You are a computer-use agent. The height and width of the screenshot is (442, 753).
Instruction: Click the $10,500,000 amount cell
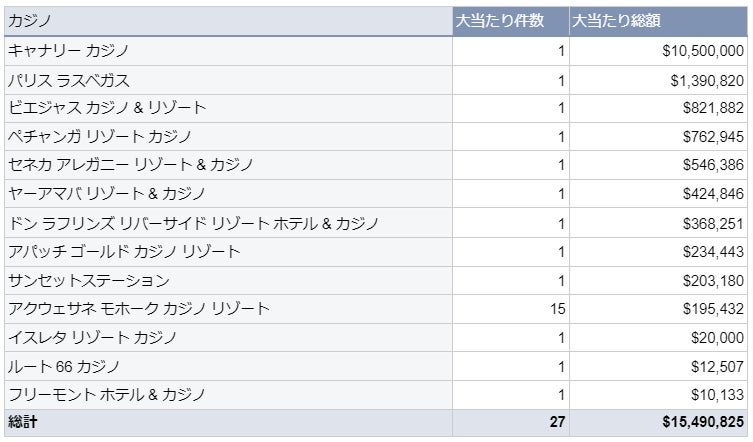pos(658,51)
